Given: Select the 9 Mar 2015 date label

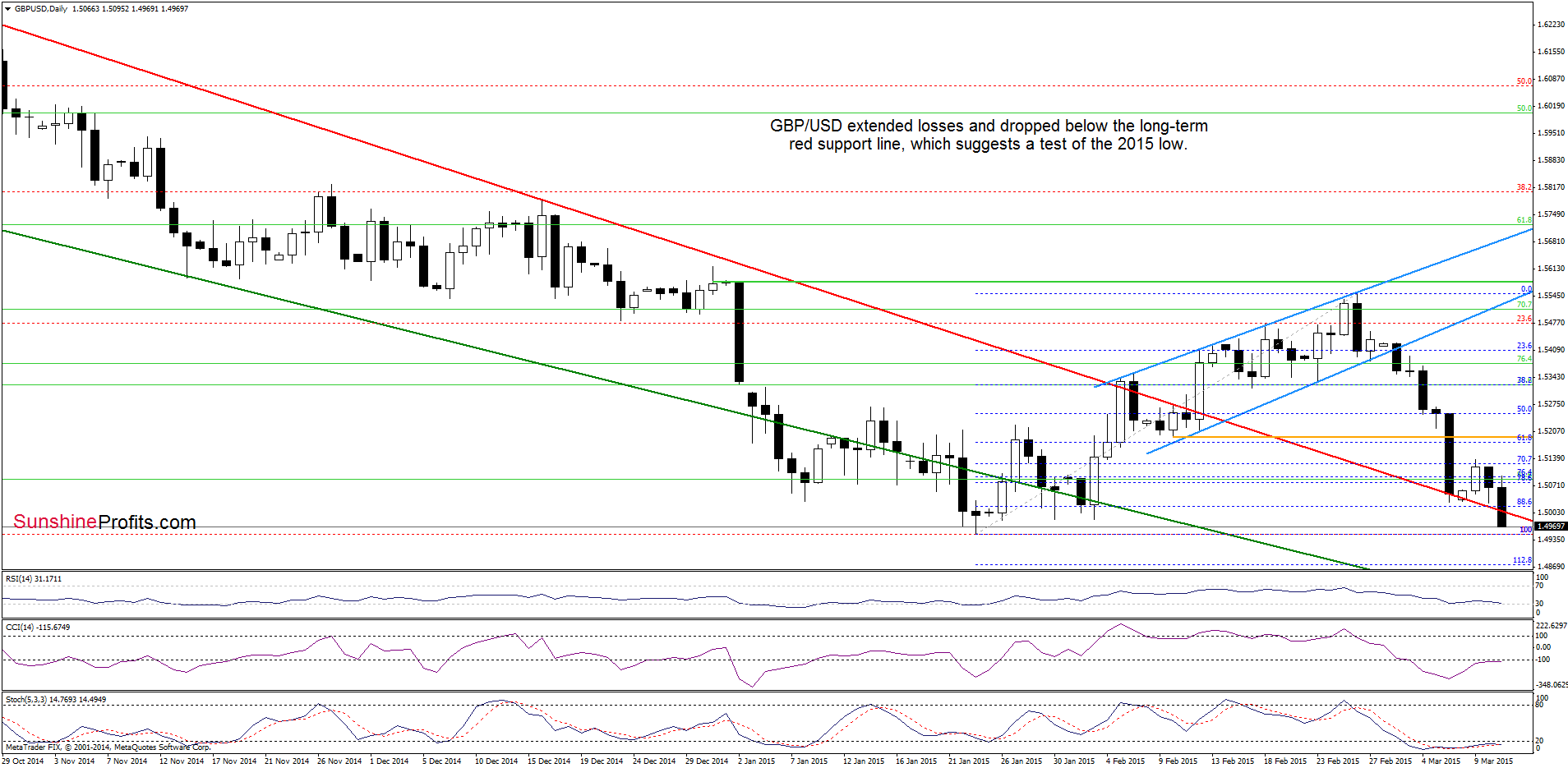Looking at the screenshot, I should tap(1493, 761).
